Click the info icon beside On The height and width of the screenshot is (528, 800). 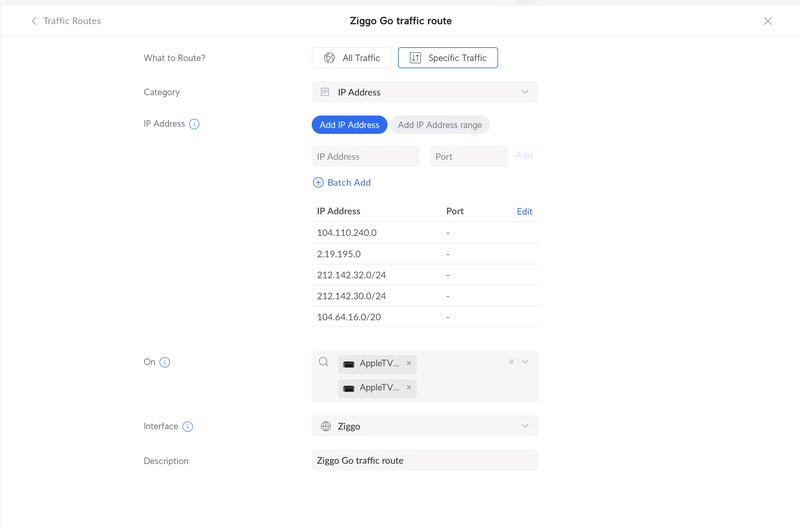(165, 362)
